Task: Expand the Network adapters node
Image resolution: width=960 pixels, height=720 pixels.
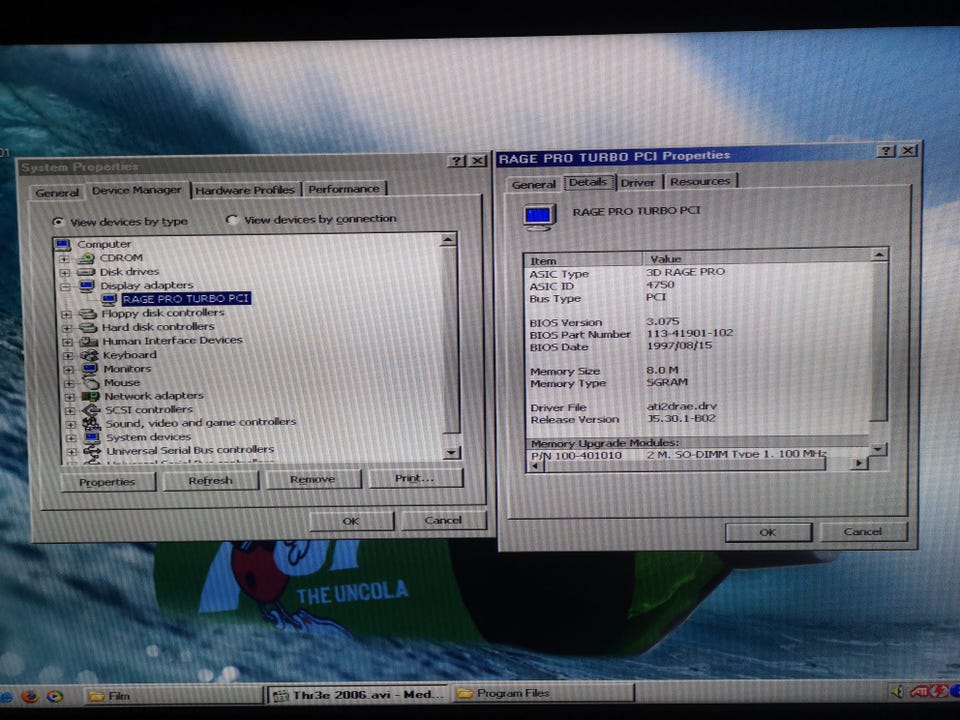Action: [70, 397]
